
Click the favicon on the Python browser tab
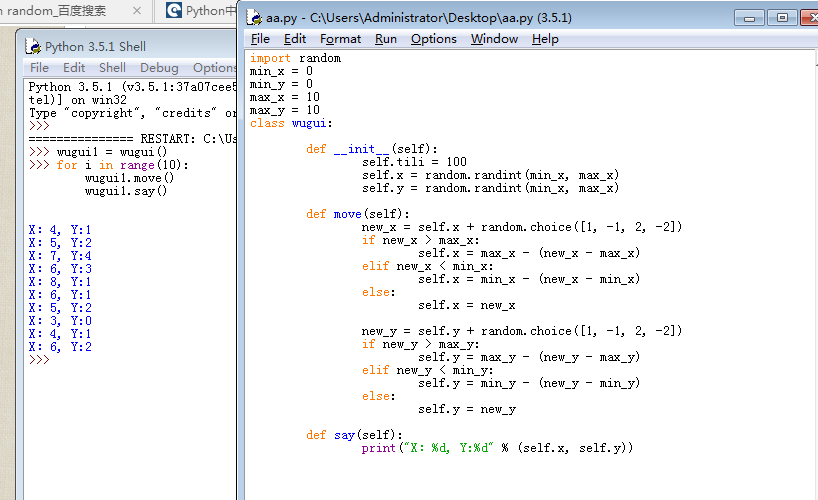[174, 11]
